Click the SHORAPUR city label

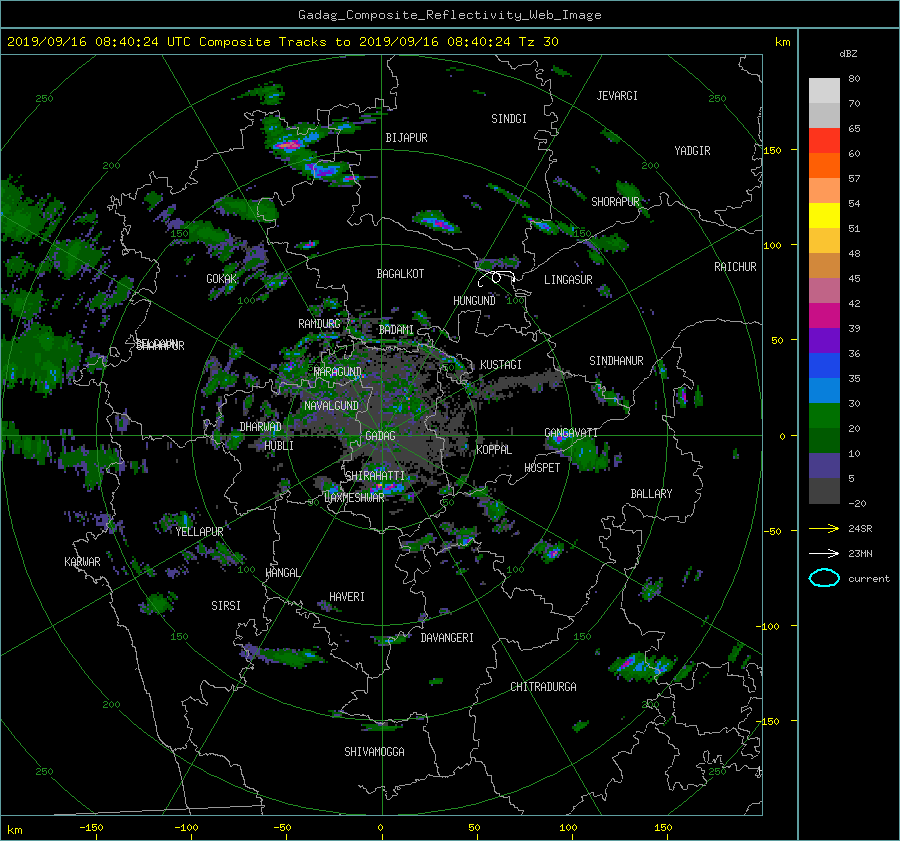pyautogui.click(x=615, y=202)
